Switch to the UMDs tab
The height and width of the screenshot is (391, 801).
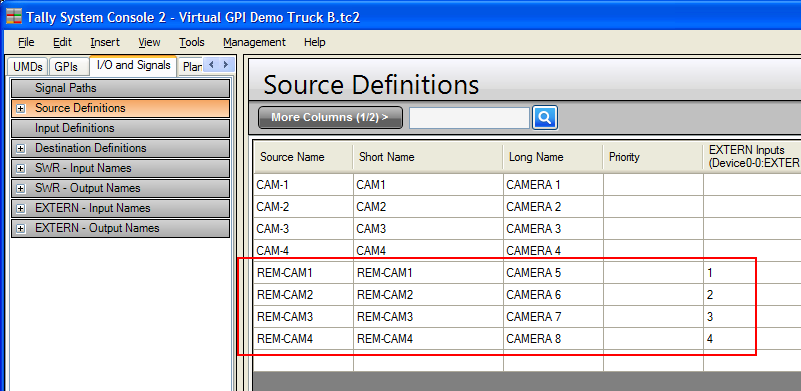pos(28,67)
